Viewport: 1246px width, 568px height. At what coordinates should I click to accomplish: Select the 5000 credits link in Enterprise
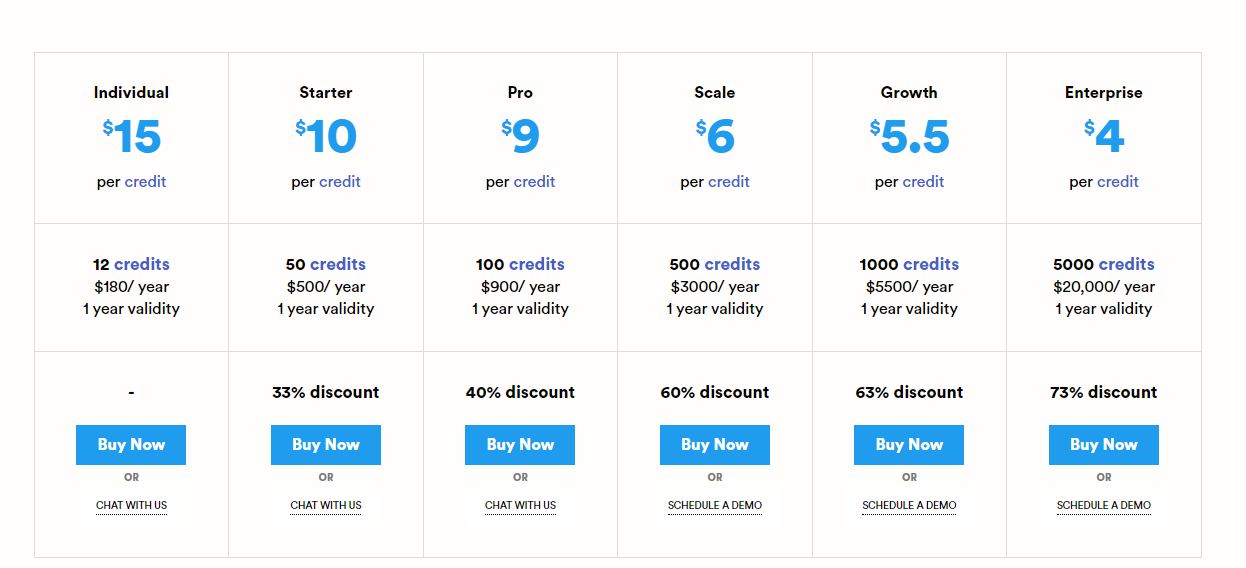point(1126,264)
